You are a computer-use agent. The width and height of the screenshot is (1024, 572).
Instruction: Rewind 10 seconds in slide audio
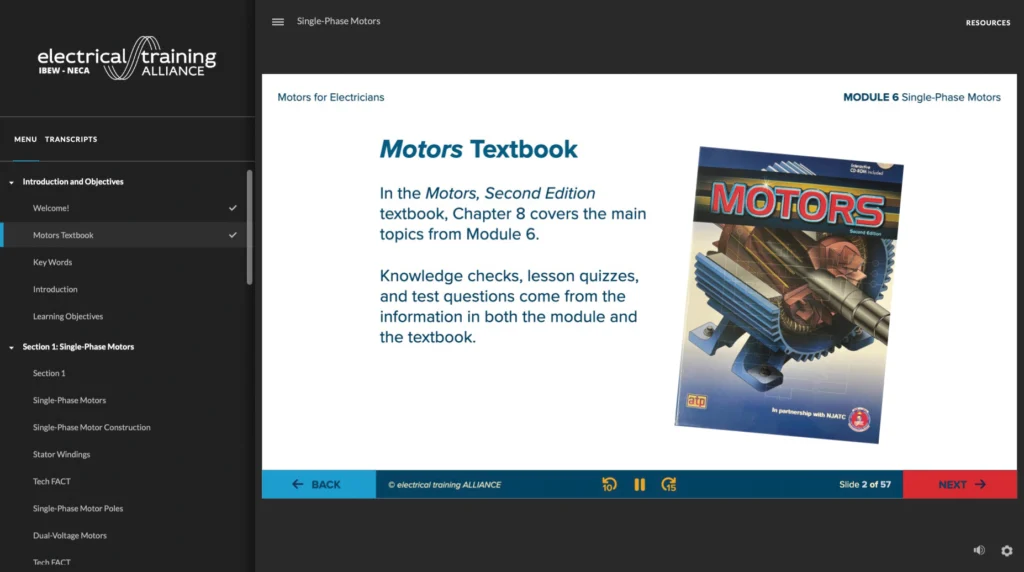609,485
